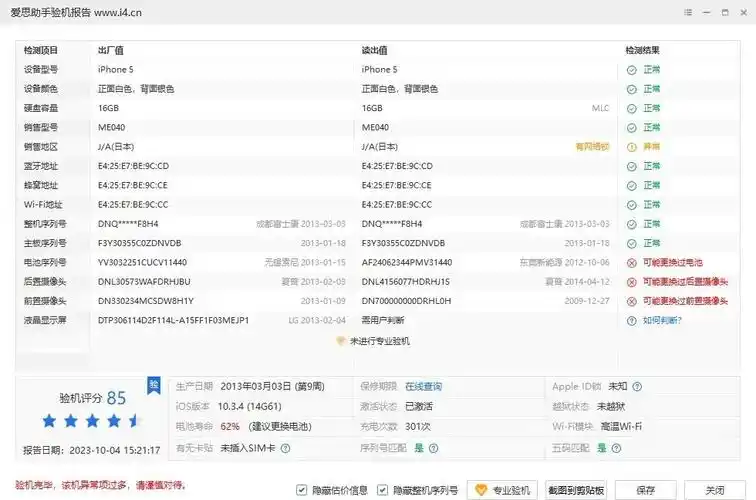Click the red error icon for 电池序列号 row
Image resolution: width=756 pixels, height=500 pixels.
[632, 263]
